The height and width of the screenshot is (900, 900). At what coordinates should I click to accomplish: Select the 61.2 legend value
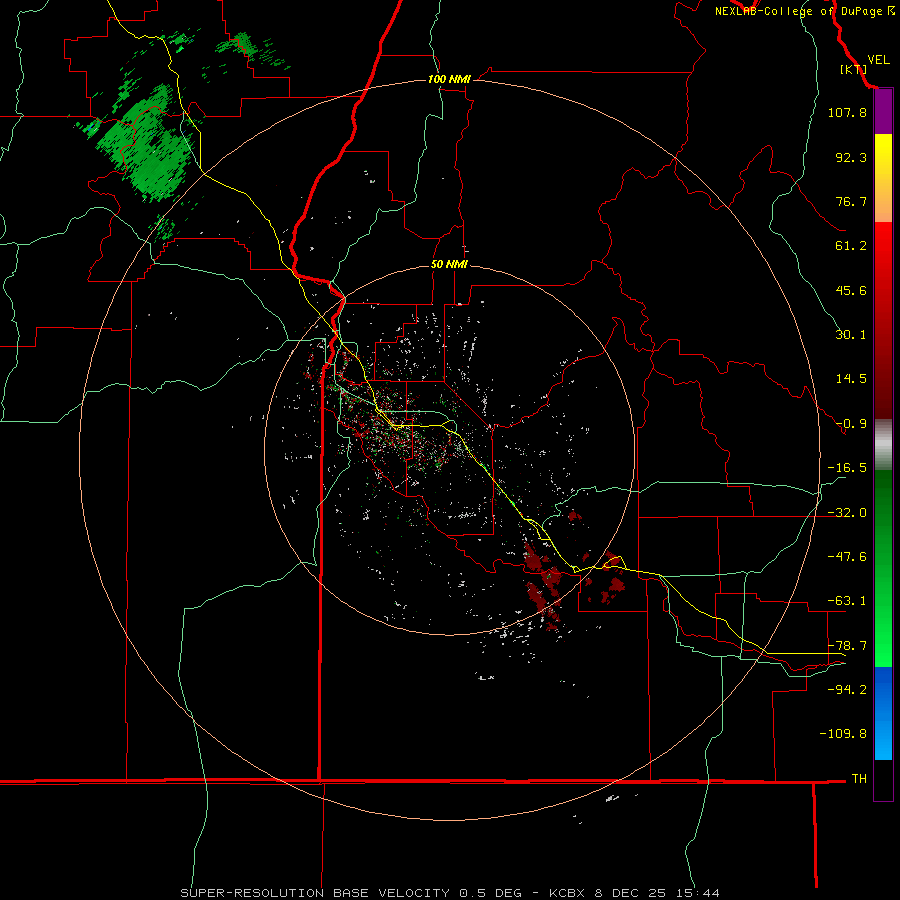coord(851,246)
